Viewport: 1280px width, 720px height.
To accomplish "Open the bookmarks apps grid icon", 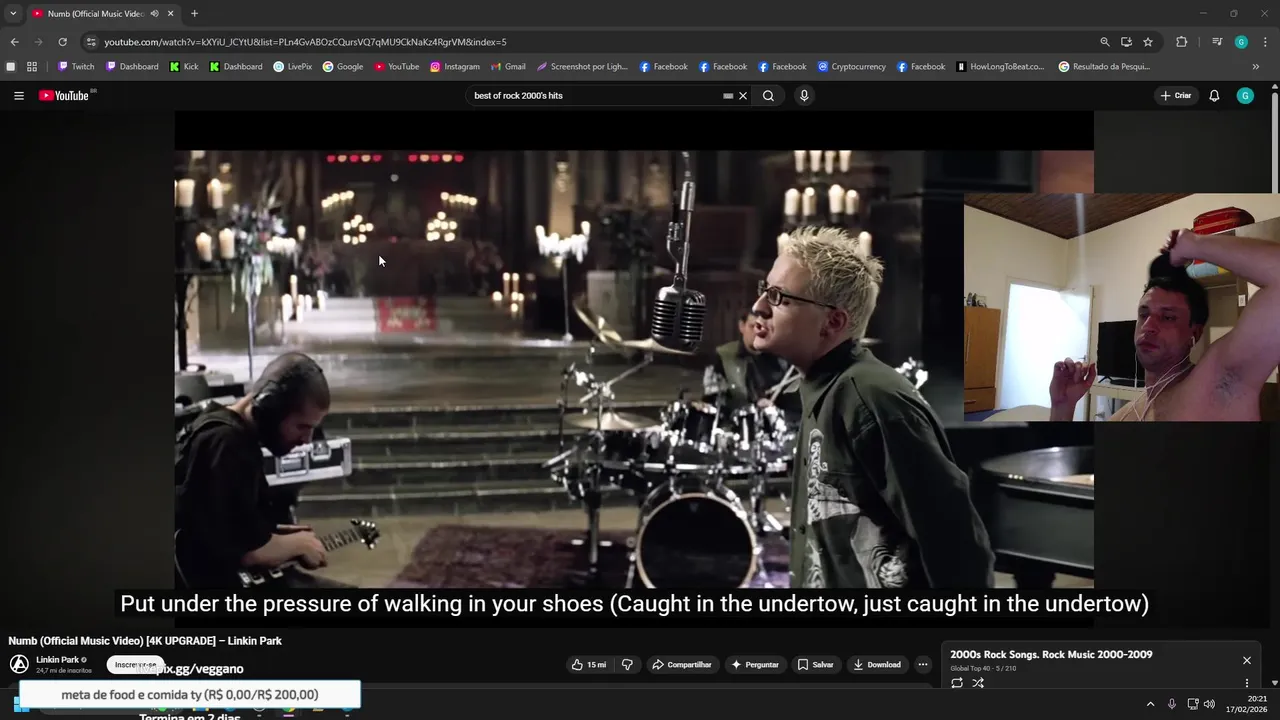I will [x=32, y=67].
